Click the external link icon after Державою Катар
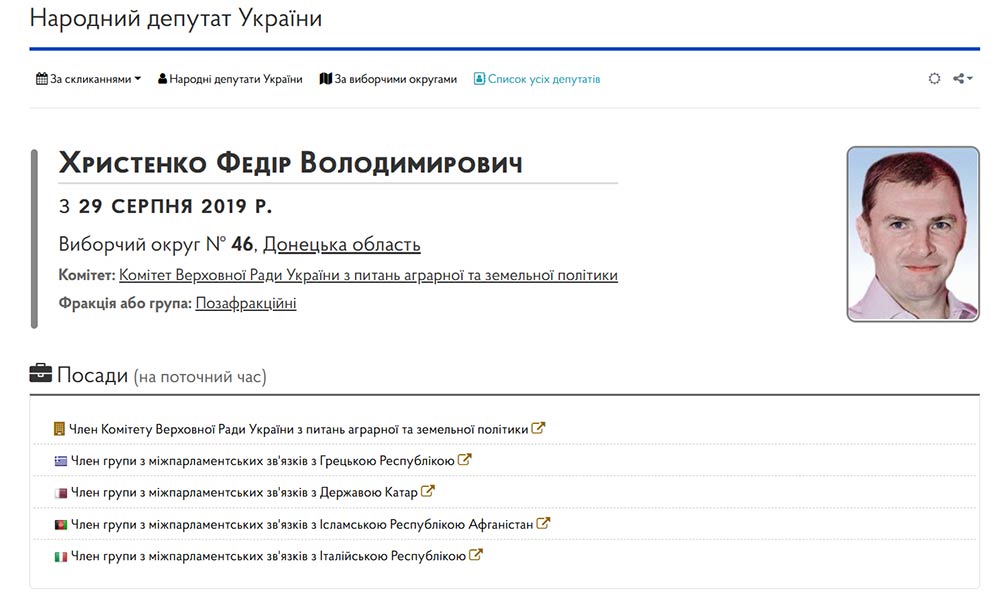The height and width of the screenshot is (602, 1000). pos(428,492)
